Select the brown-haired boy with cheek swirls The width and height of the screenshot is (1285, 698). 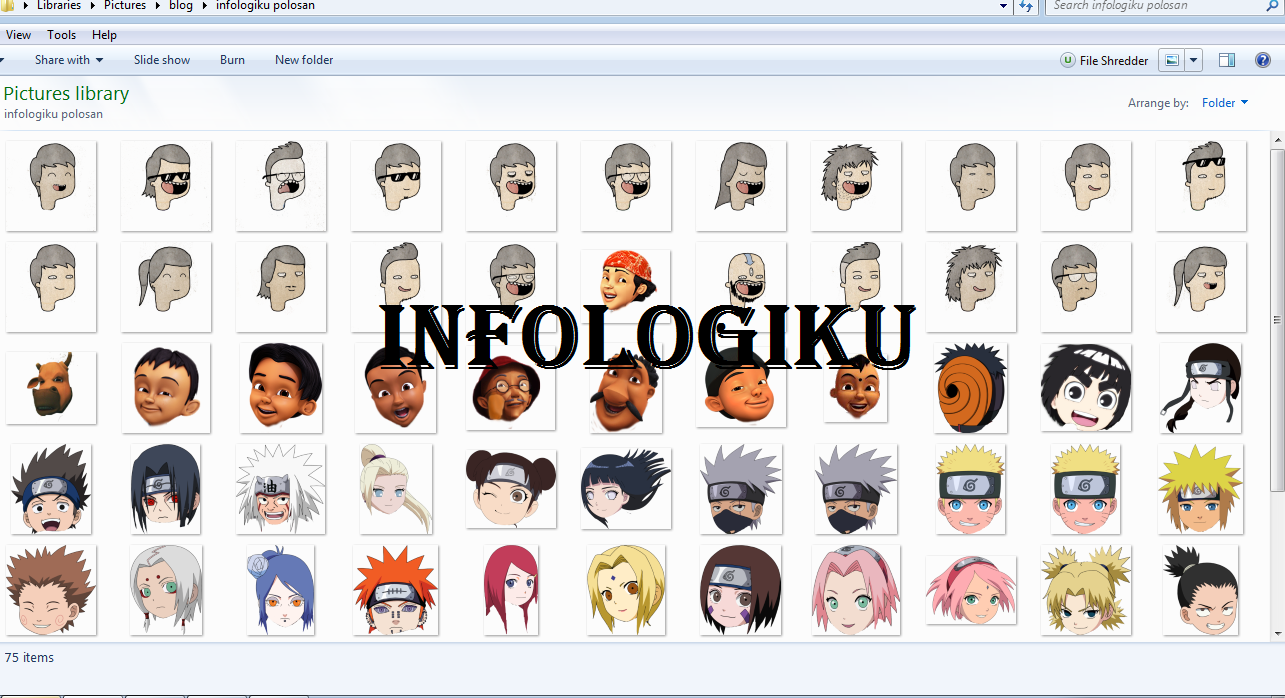coord(50,590)
